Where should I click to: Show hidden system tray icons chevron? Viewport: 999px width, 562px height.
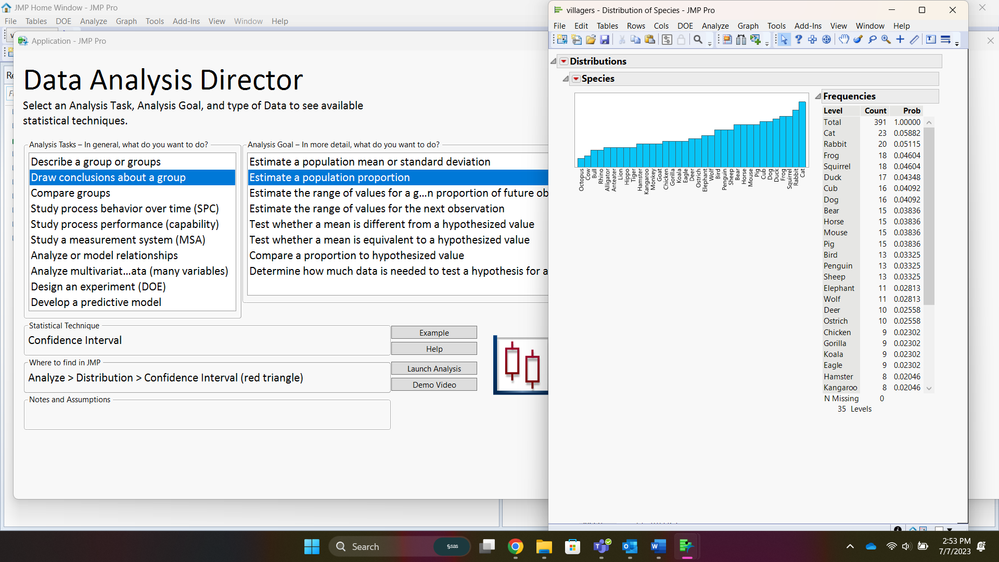pos(850,546)
